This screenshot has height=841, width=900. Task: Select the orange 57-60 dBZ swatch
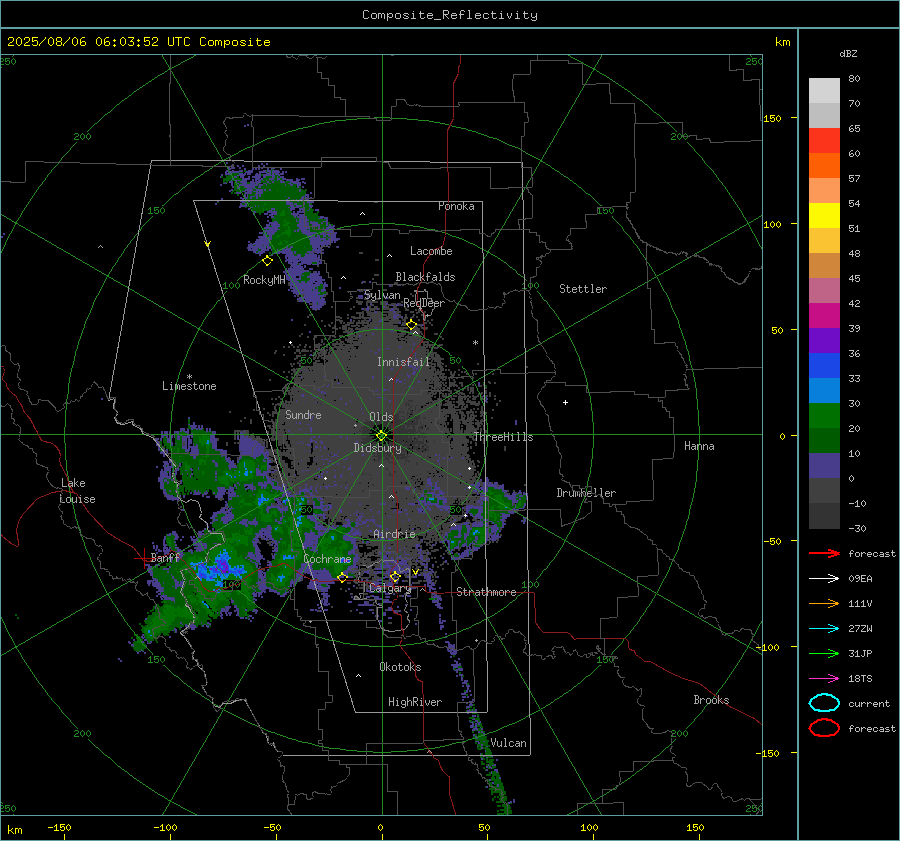coord(824,165)
